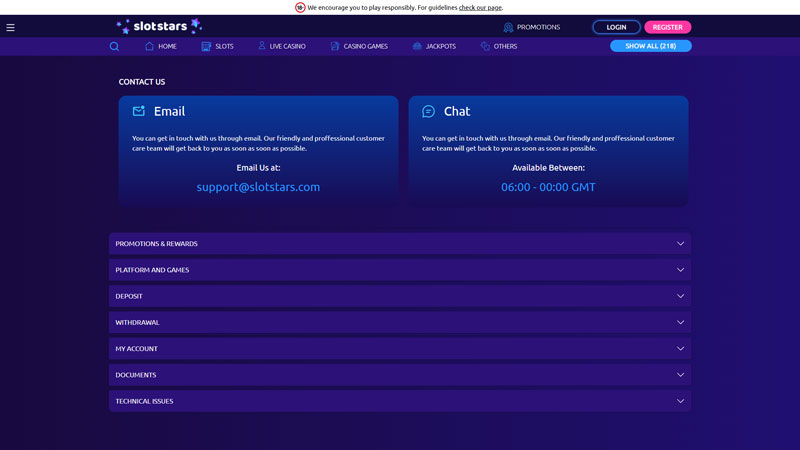Click the 'CONTACT US' page title
This screenshot has height=450, width=800.
(142, 82)
